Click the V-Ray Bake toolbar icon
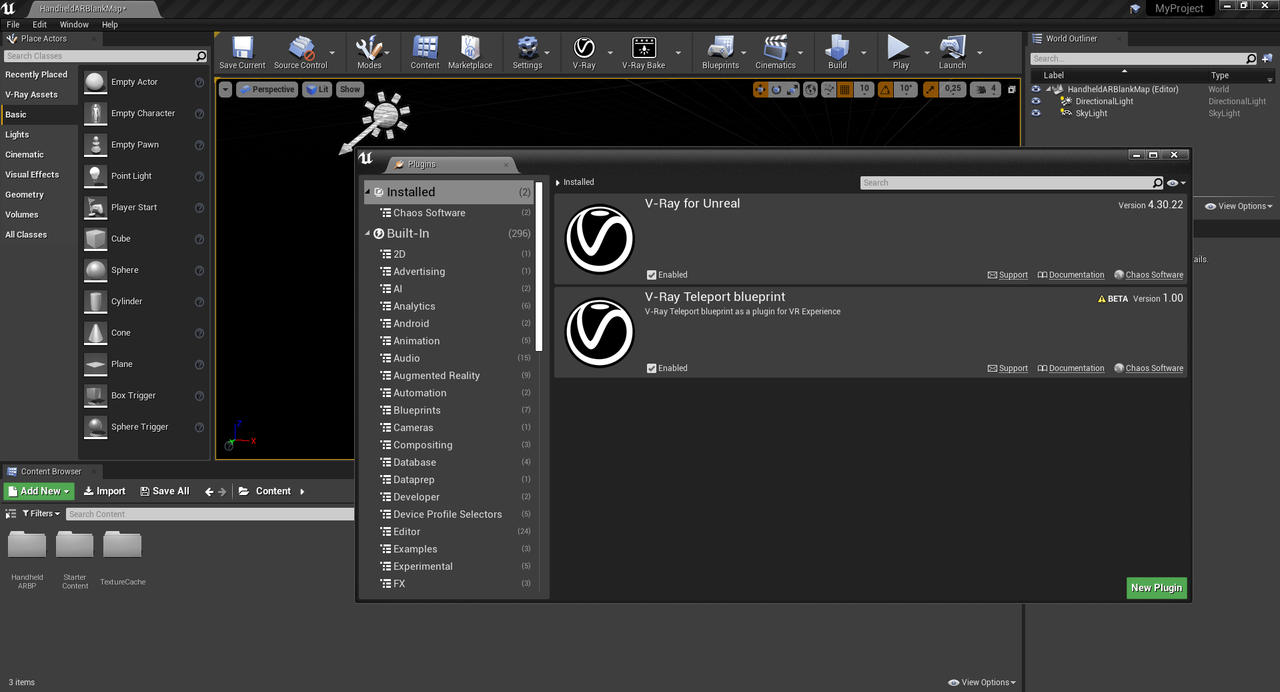Screen dimensions: 1280x692 (x=643, y=53)
